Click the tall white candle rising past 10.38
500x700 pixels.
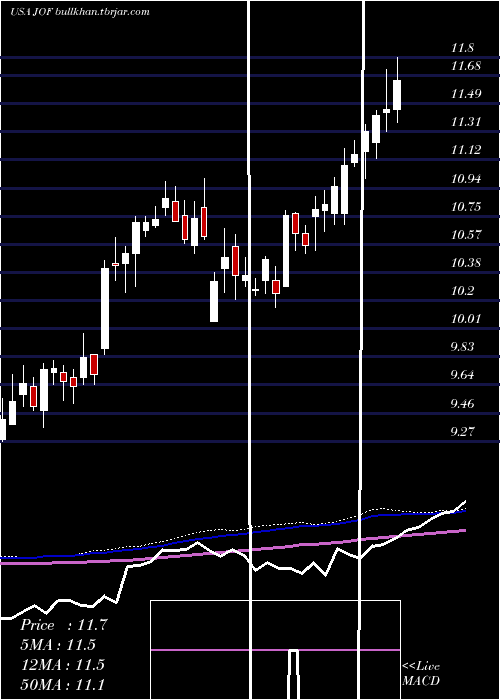[x=105, y=308]
